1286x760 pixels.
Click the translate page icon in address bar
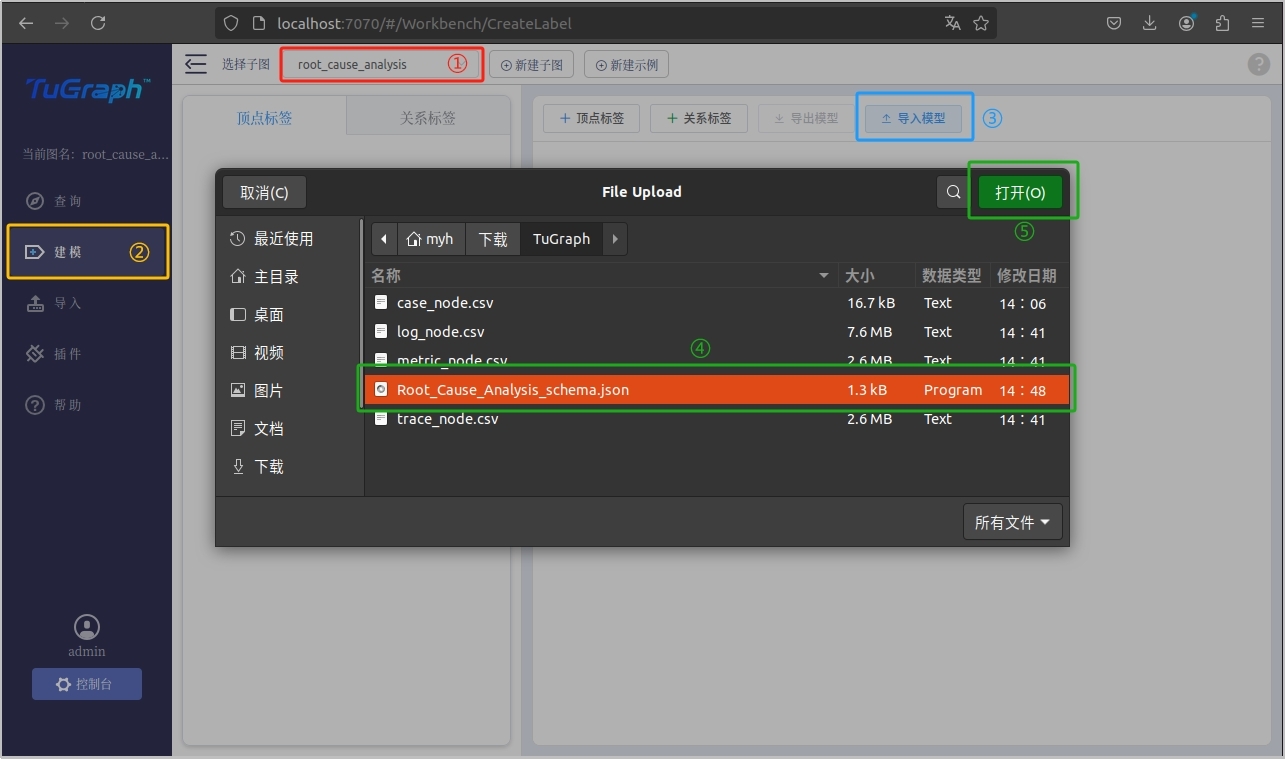click(952, 23)
